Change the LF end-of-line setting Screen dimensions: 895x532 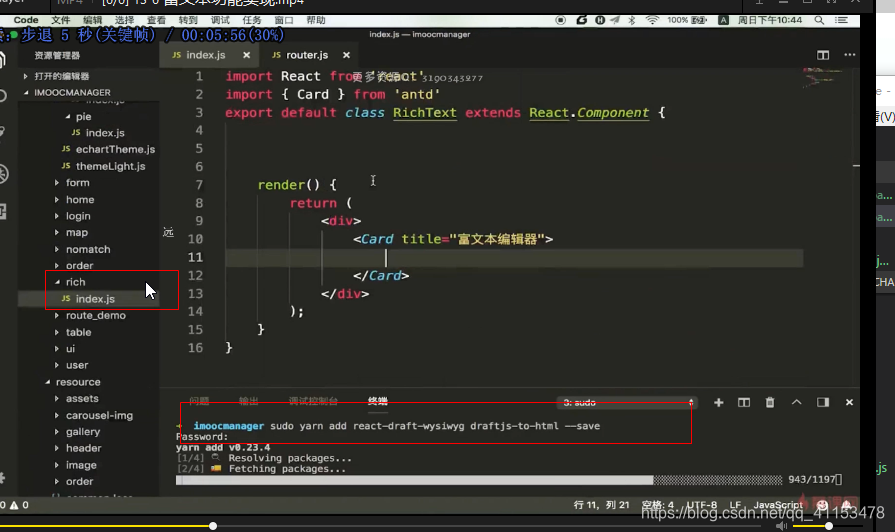pyautogui.click(x=735, y=505)
